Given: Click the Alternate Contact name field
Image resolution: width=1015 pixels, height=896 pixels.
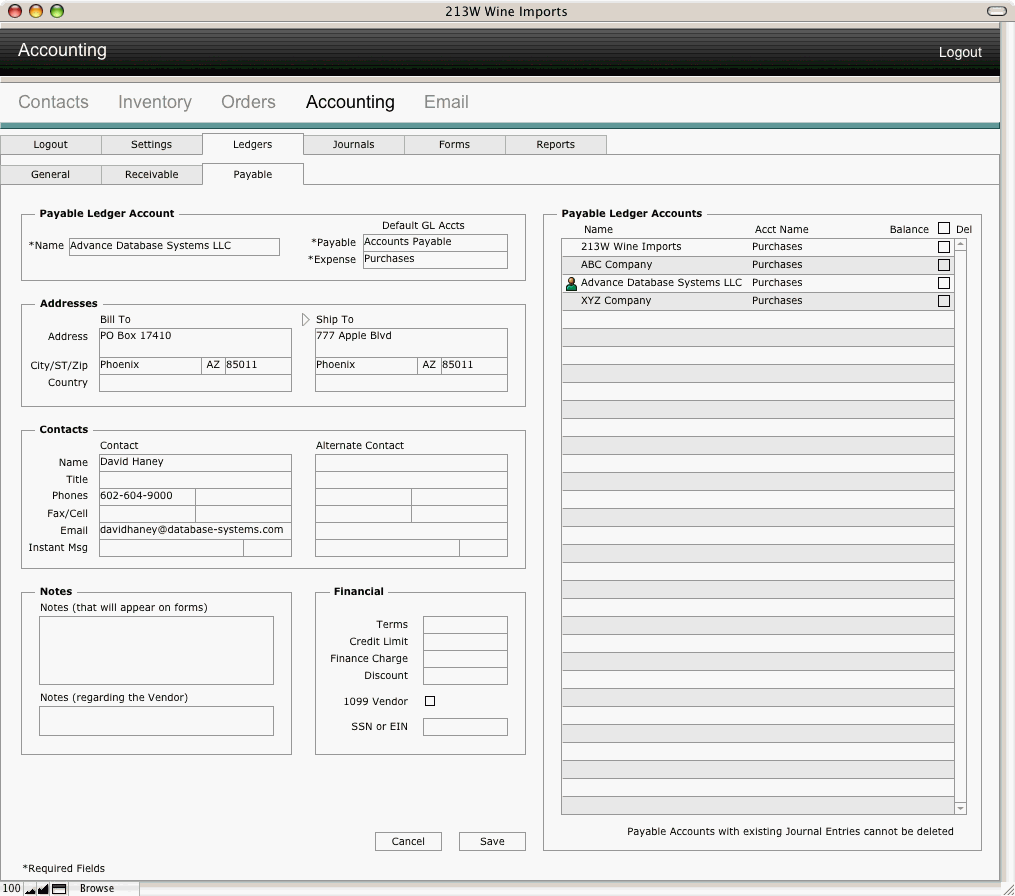Looking at the screenshot, I should (411, 462).
